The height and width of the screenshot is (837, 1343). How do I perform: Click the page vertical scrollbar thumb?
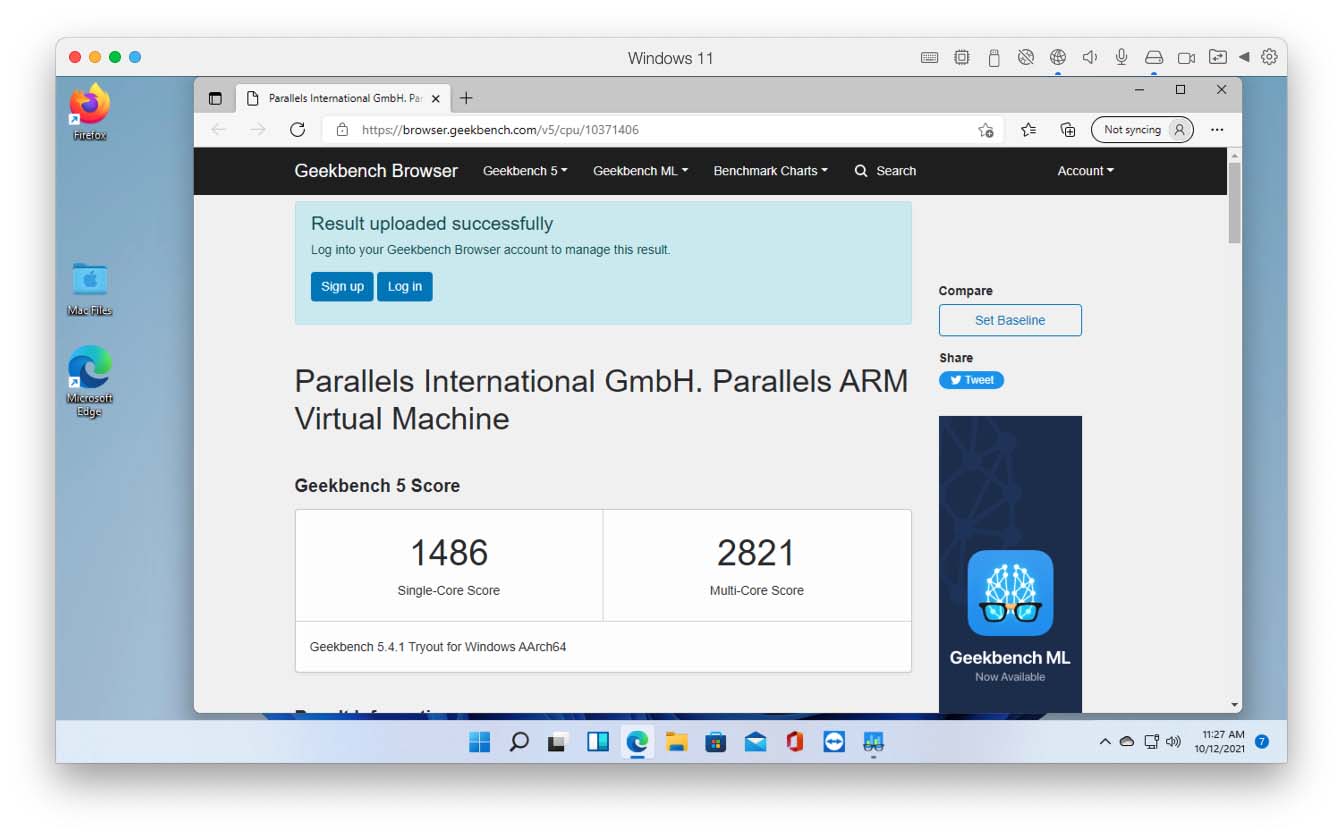(x=1234, y=202)
